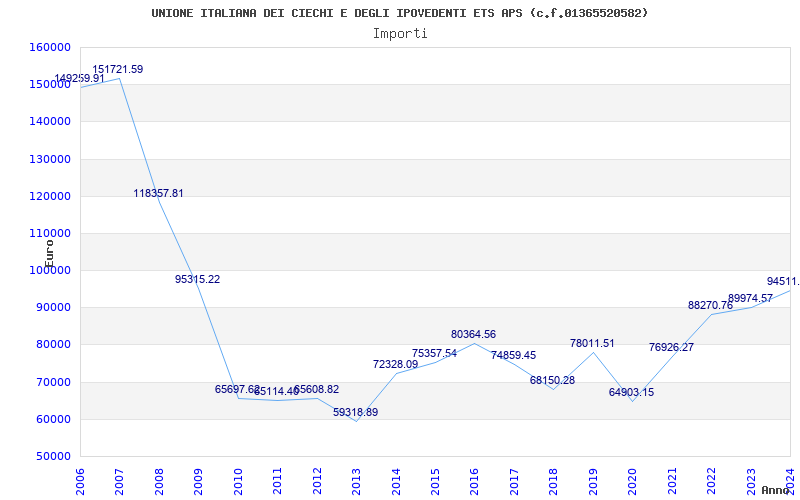This screenshot has height=500, width=800.
Task: Click the x-axis year 2012
Action: (317, 481)
